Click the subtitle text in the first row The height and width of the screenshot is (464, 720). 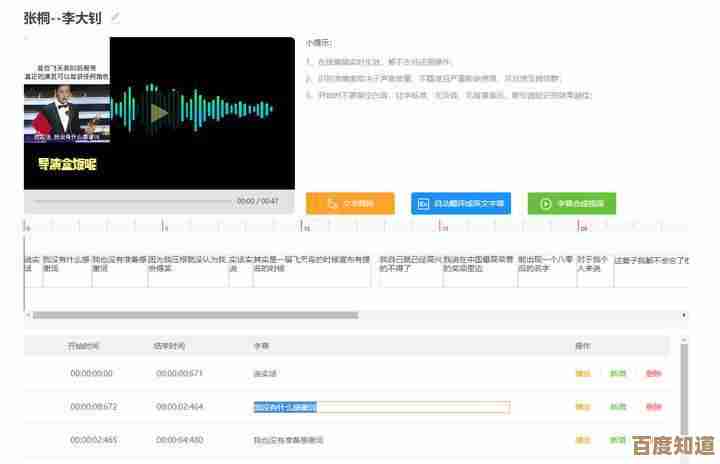click(265, 373)
